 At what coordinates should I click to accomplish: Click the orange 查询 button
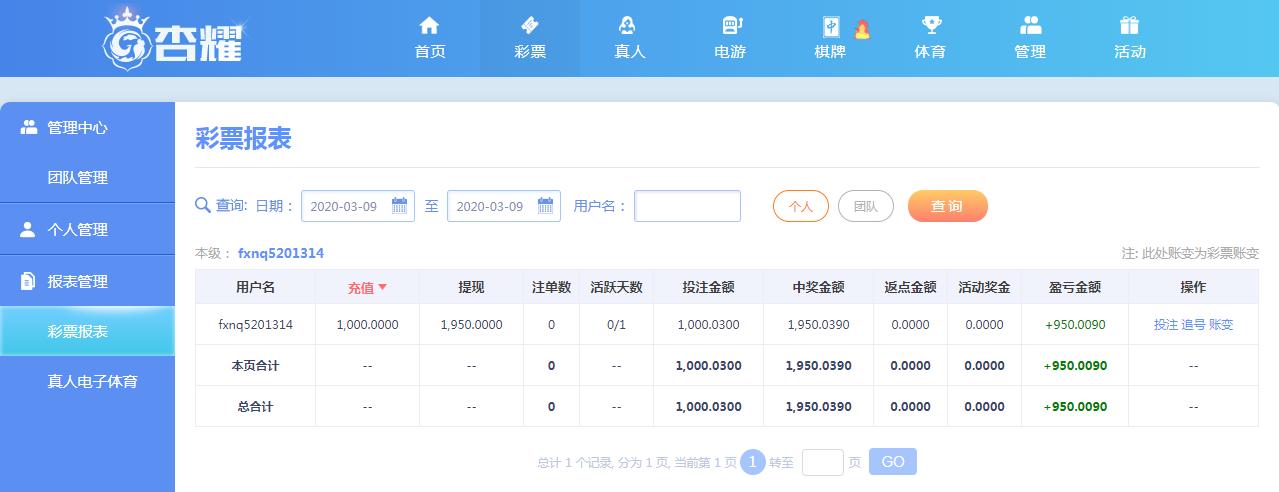point(947,206)
